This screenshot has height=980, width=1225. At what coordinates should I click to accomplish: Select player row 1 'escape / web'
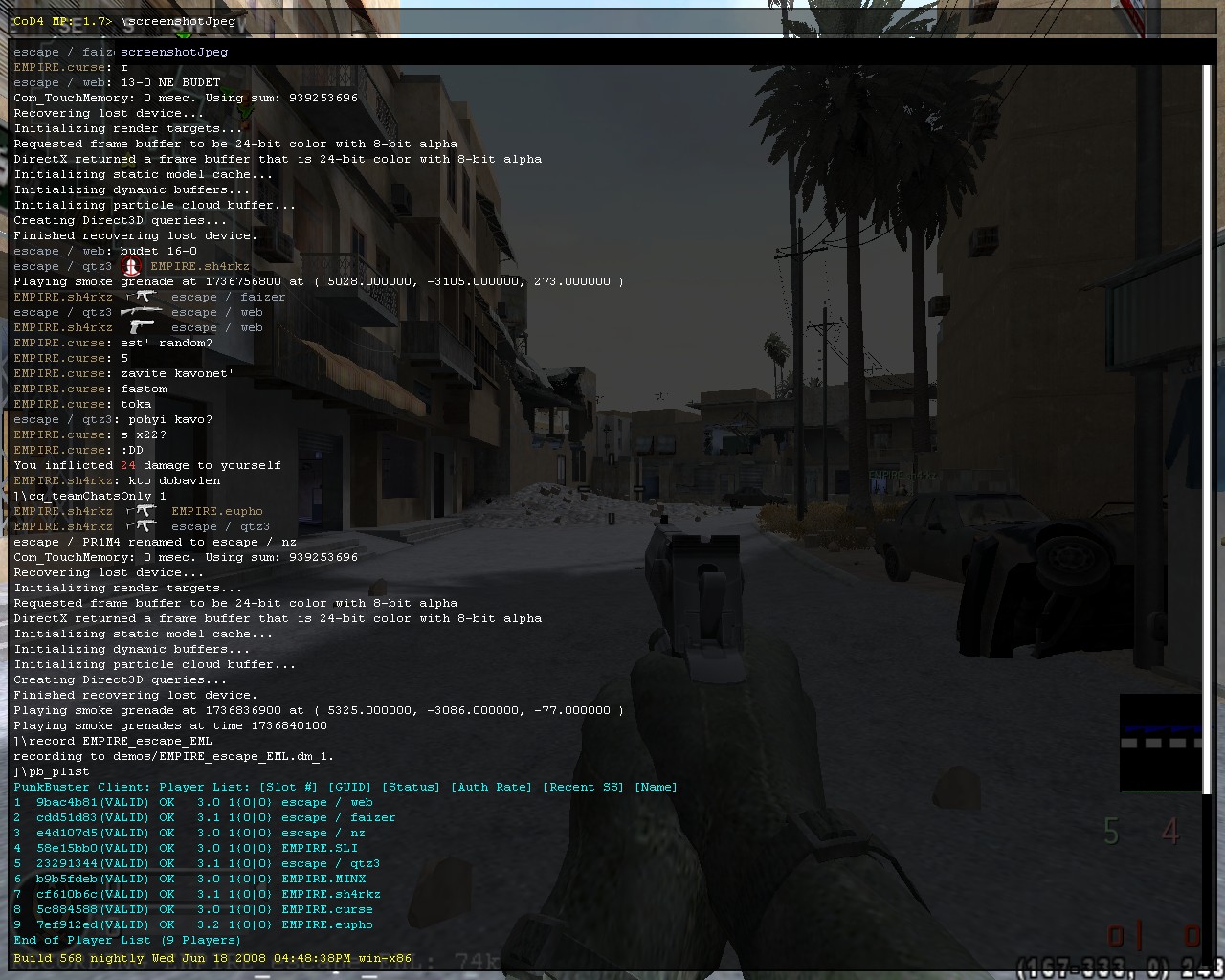[x=193, y=802]
